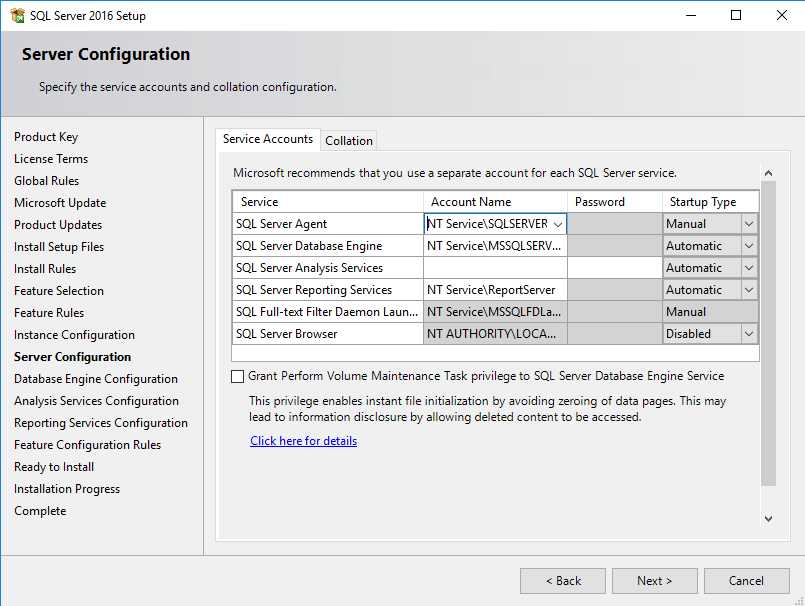
Task: Select Instance Configuration step in sidebar
Action: pos(74,335)
